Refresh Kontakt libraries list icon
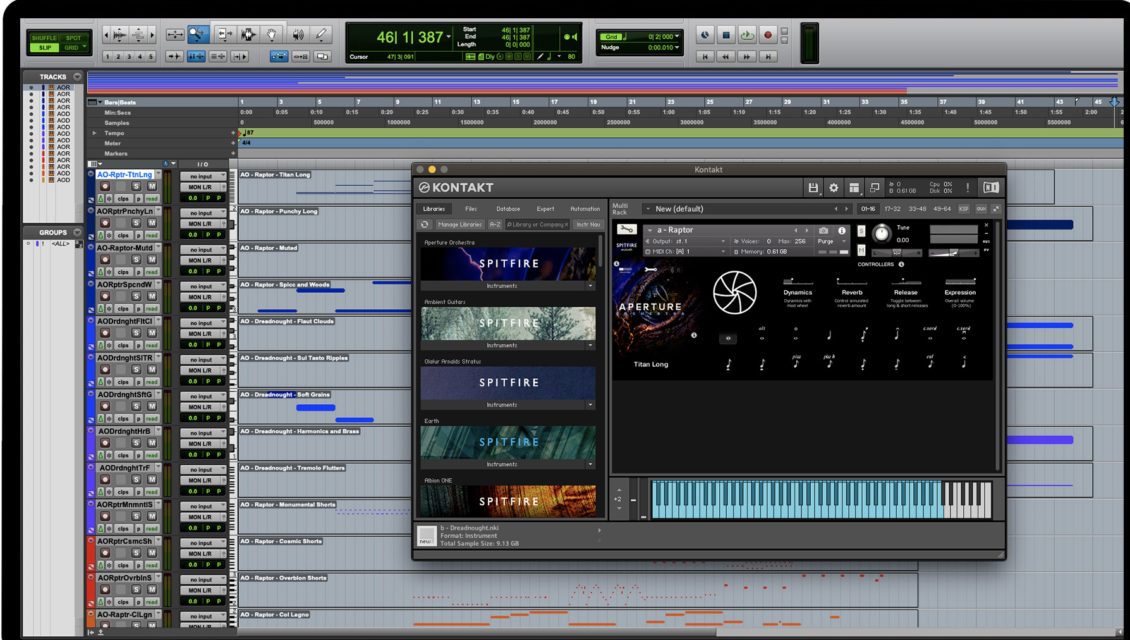This screenshot has width=1130, height=640. coord(425,225)
